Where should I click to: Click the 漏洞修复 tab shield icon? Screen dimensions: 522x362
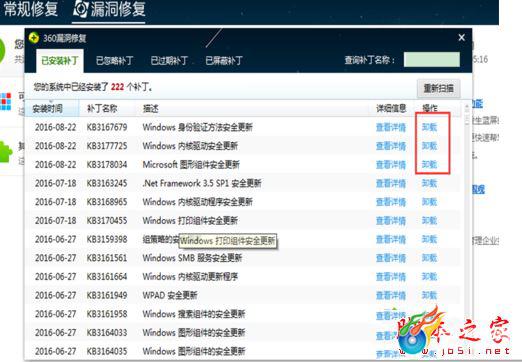point(80,9)
